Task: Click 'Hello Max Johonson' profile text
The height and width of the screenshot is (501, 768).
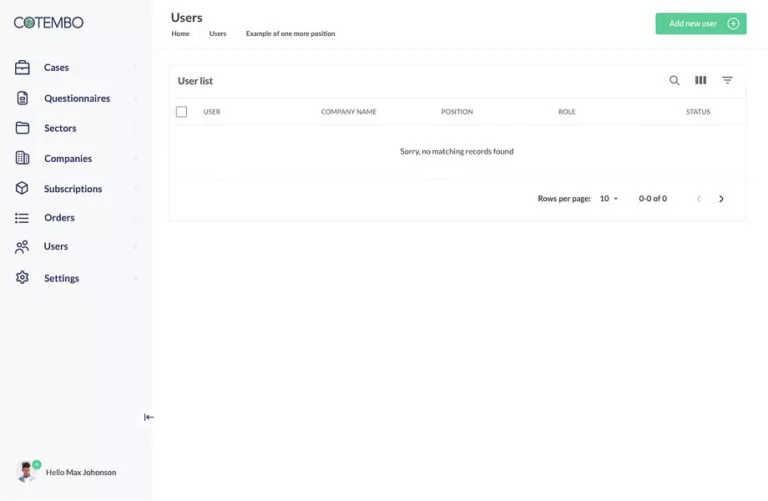Action: 81,473
